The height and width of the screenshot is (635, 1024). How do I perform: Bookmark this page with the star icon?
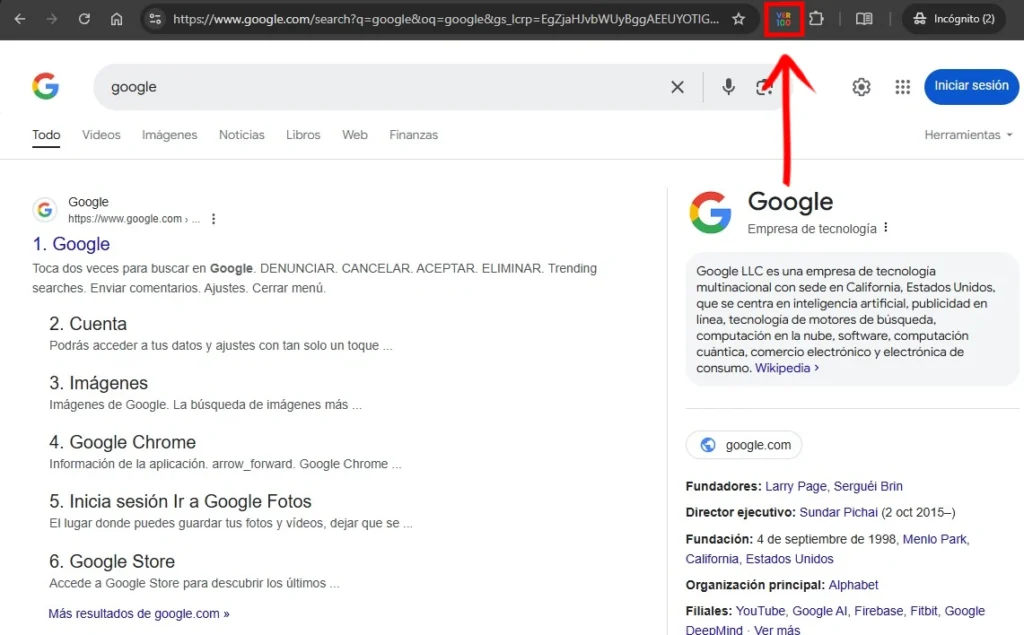click(738, 19)
